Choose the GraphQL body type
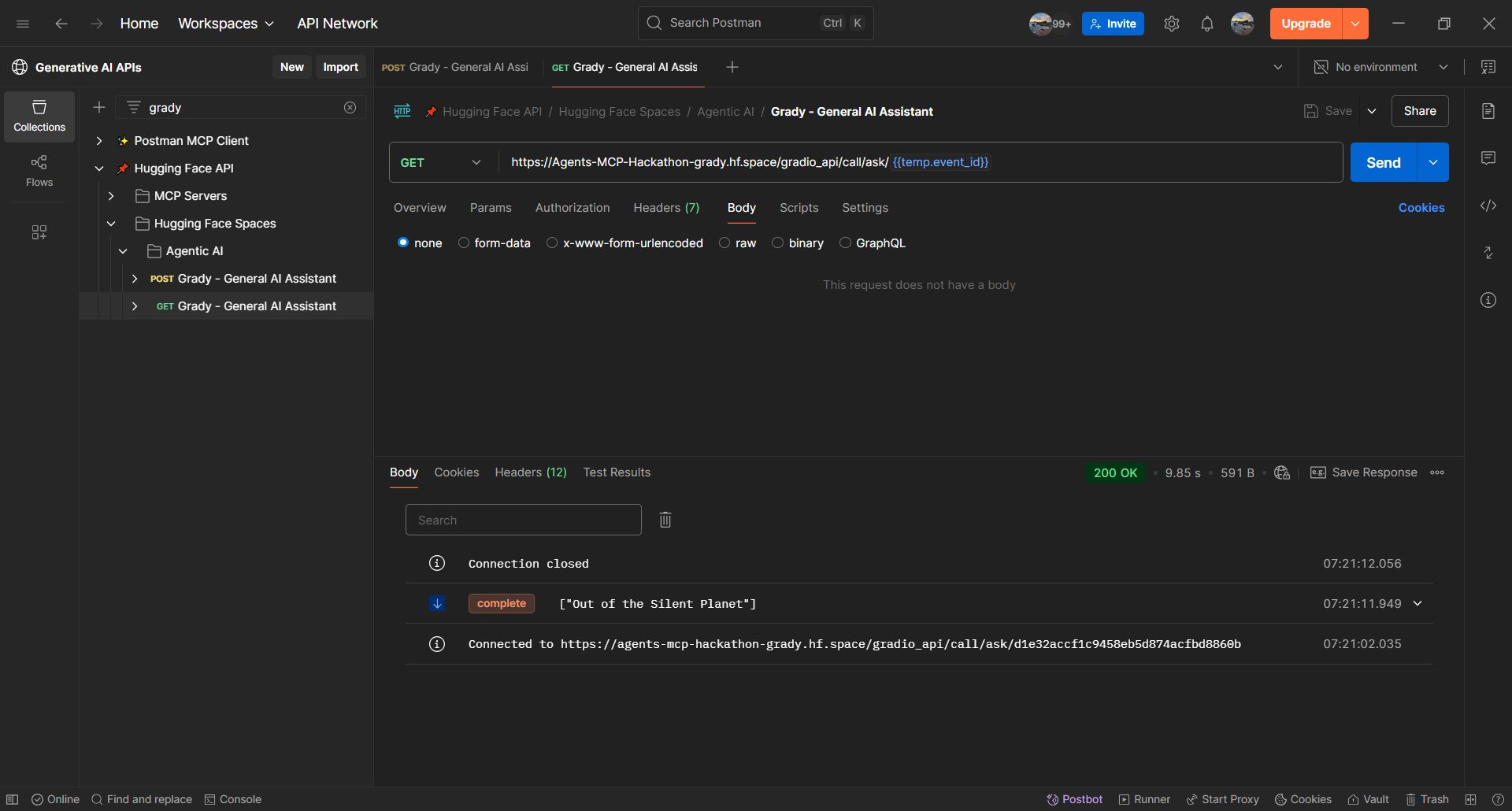This screenshot has width=1512, height=811. [x=845, y=243]
